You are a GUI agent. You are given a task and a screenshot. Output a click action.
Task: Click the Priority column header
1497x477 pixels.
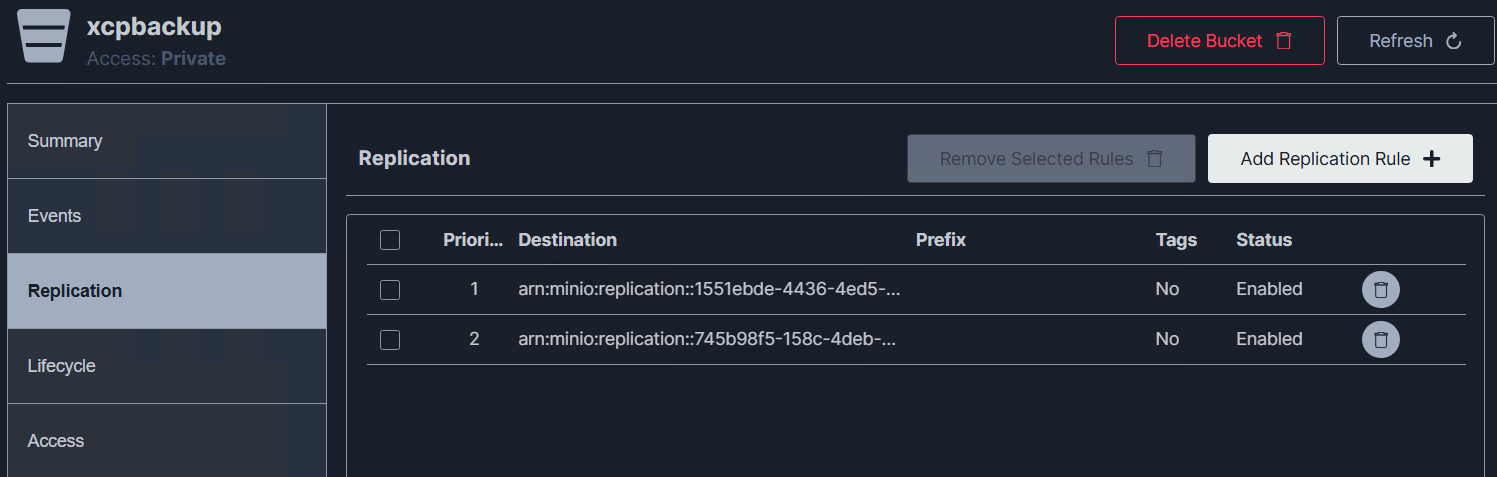pyautogui.click(x=473, y=240)
